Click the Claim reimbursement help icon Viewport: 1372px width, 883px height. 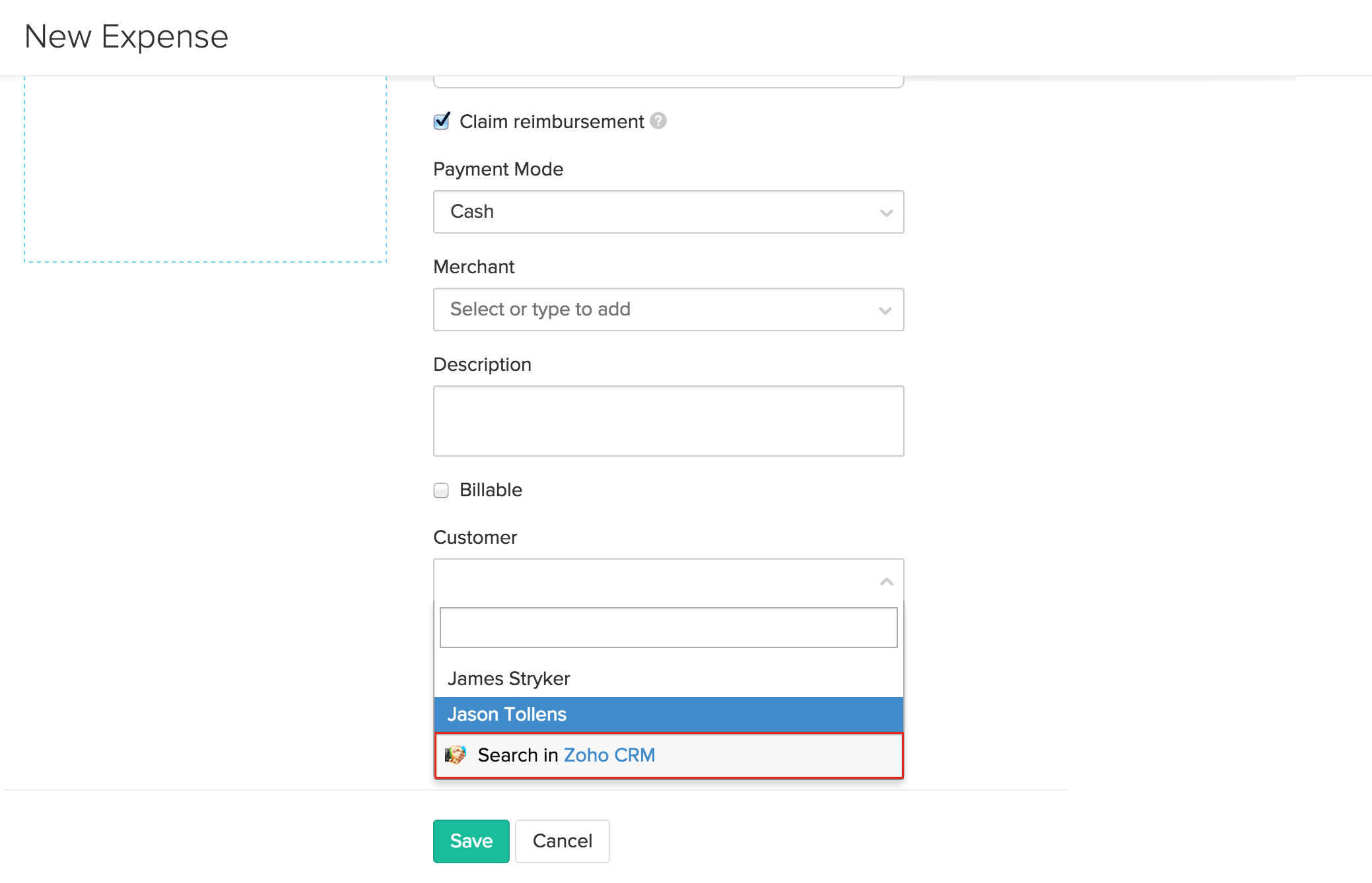tap(658, 121)
